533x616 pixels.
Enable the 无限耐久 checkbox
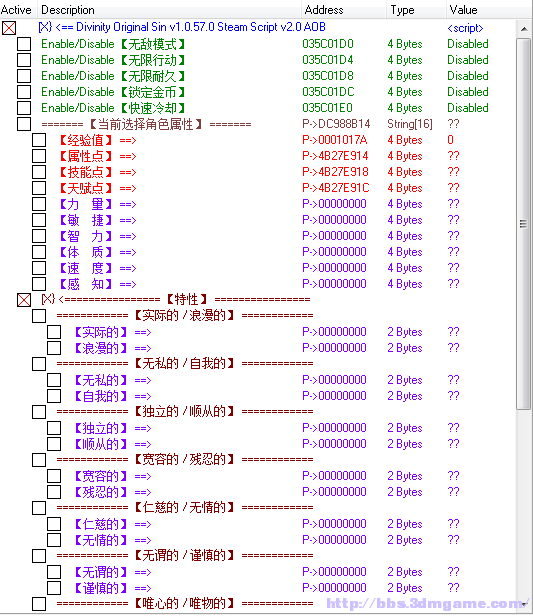(x=24, y=76)
